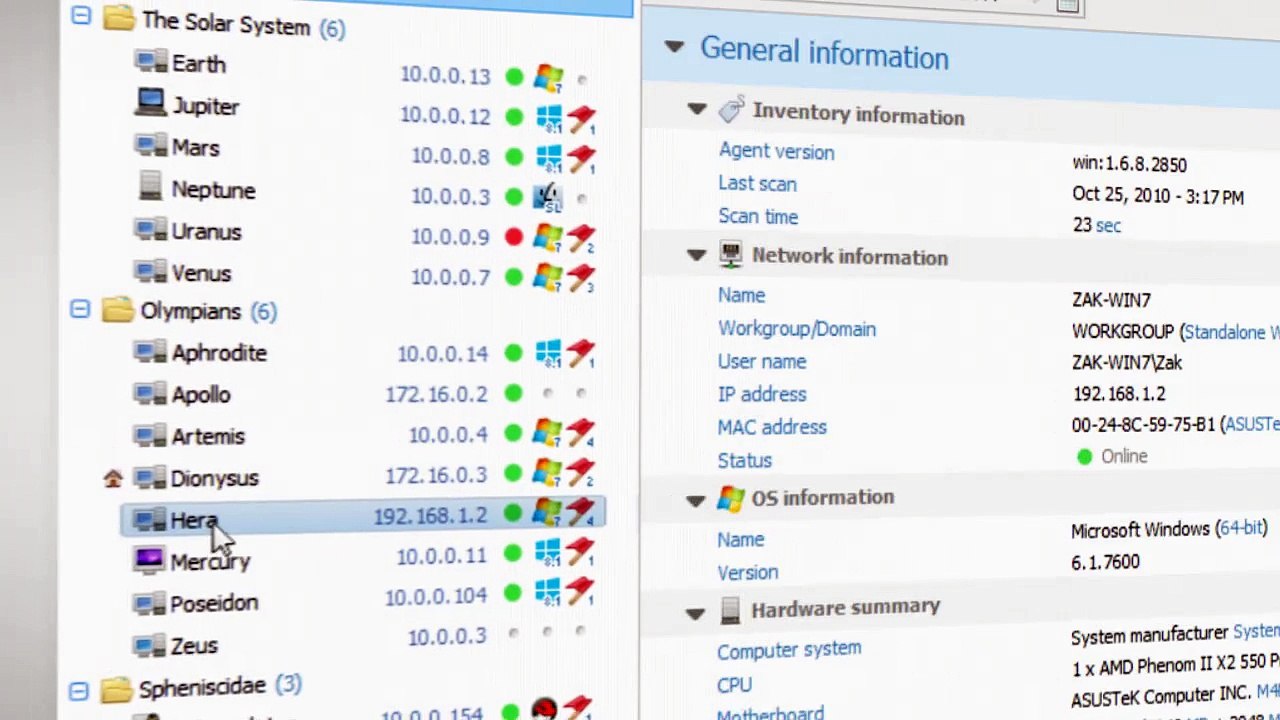Click the green status dot on Apollo row
Viewport: 1280px width, 720px height.
pos(513,393)
